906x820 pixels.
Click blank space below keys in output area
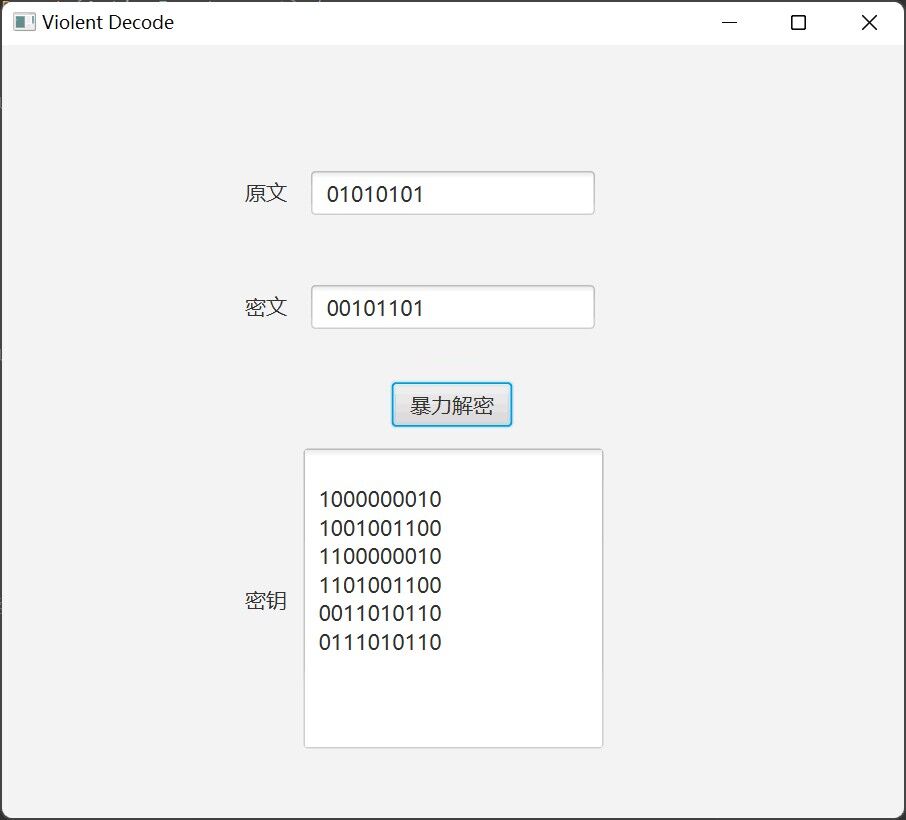(453, 700)
